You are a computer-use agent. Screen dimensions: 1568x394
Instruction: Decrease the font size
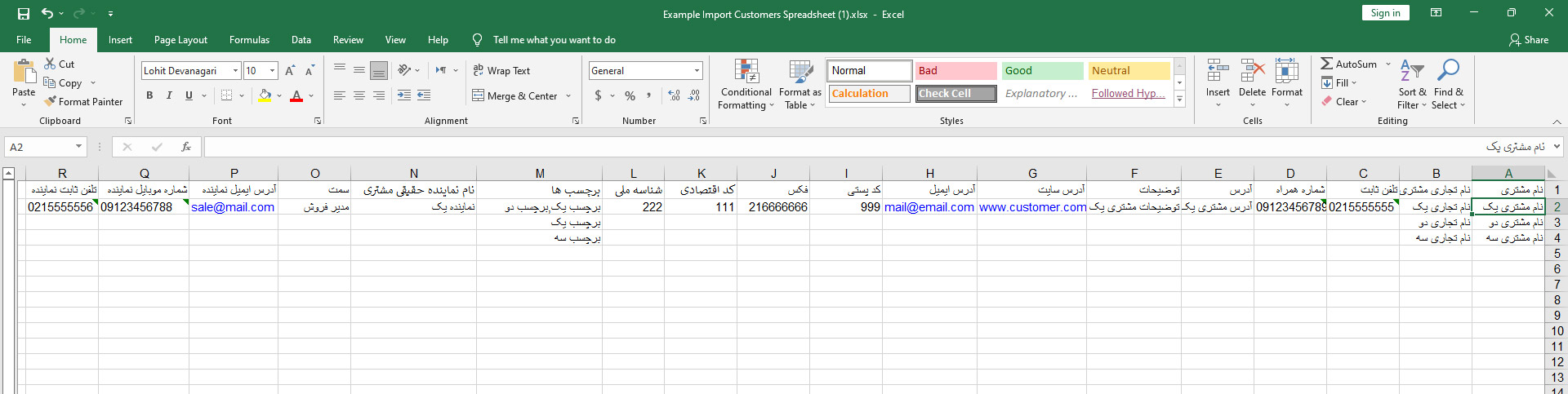(310, 71)
